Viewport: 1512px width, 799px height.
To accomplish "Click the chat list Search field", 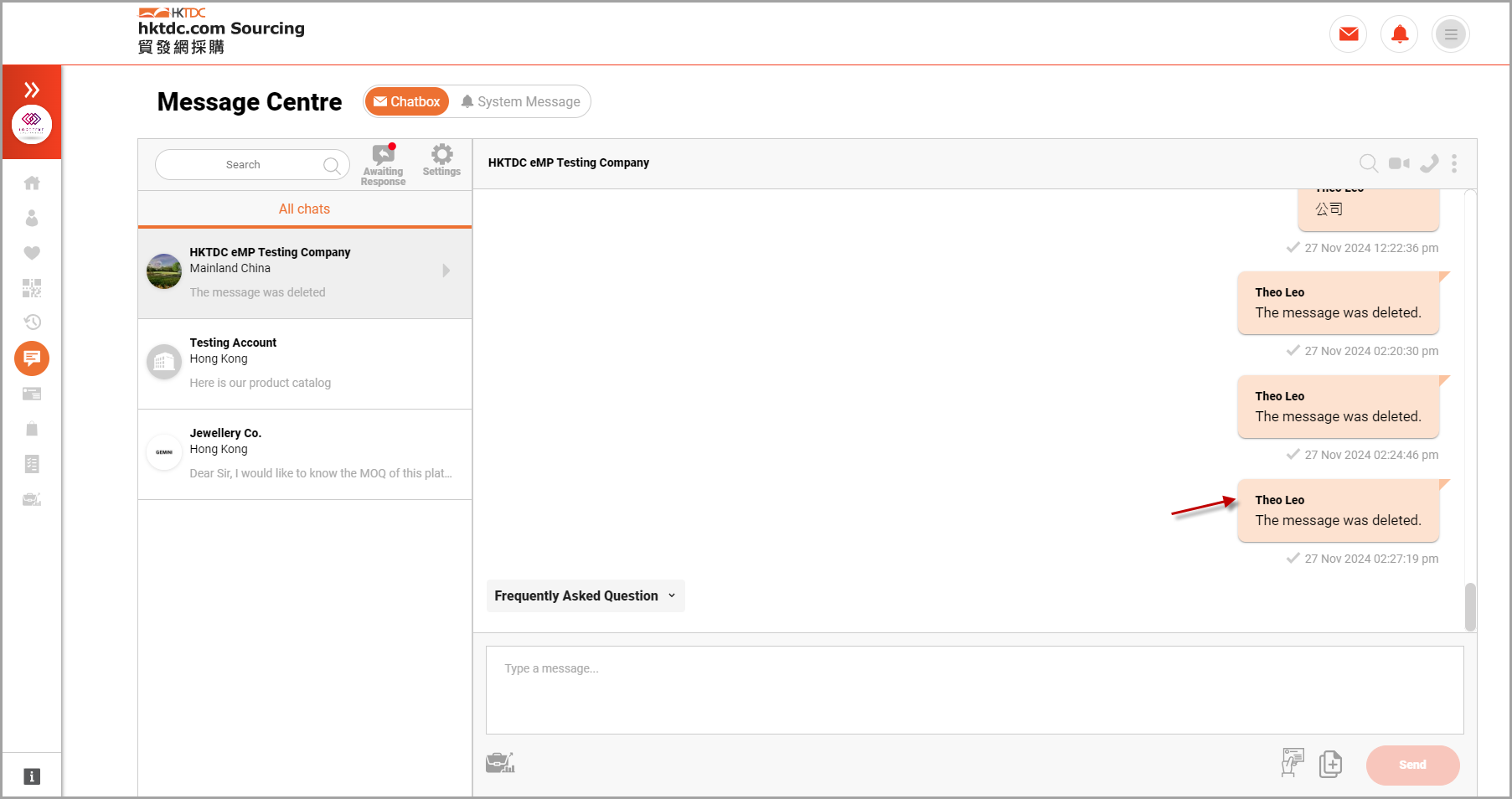I will 243,165.
